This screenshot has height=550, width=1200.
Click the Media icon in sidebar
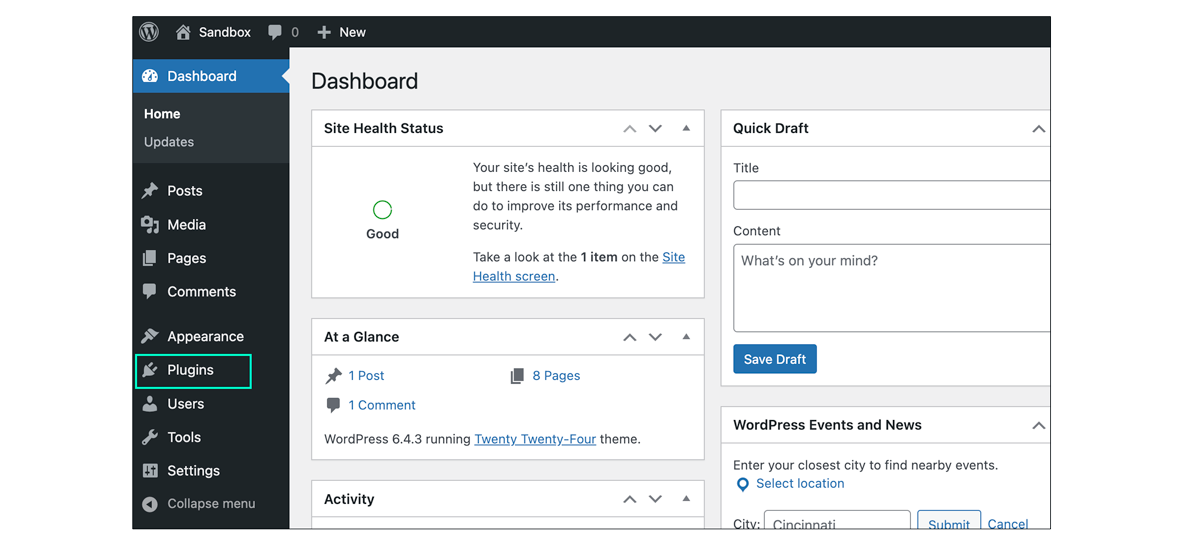[x=150, y=225]
